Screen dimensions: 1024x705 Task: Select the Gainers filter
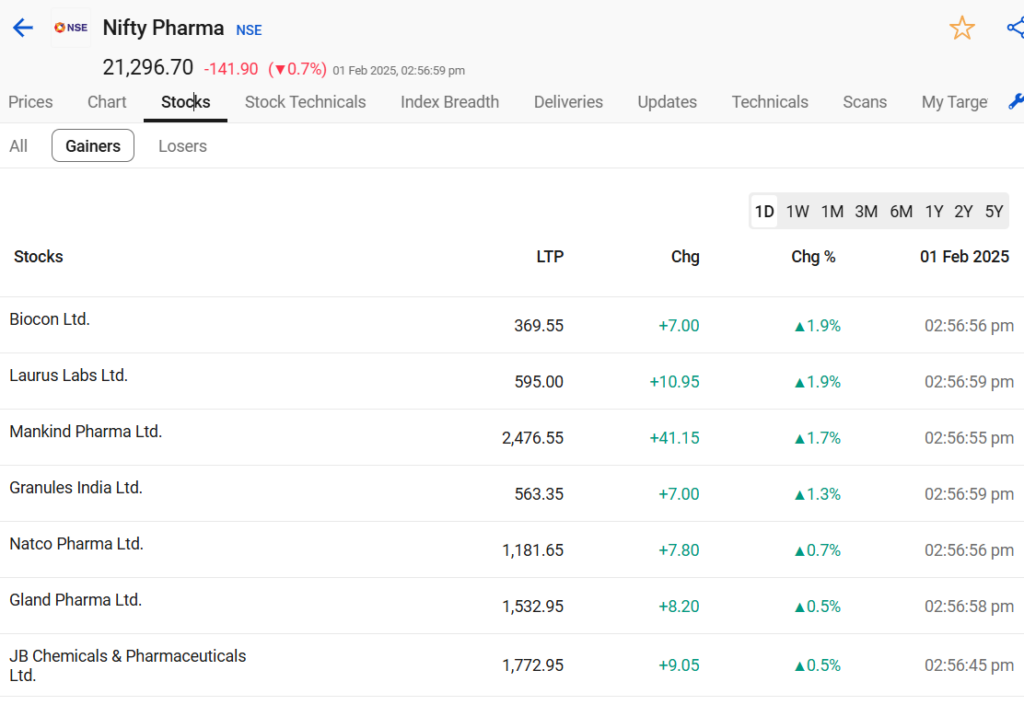pyautogui.click(x=93, y=146)
